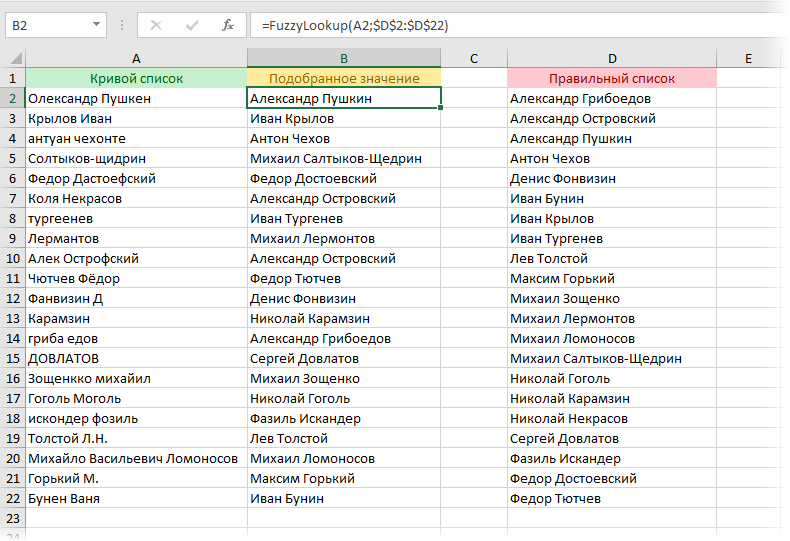Click the Select All corner triangle

click(15, 58)
